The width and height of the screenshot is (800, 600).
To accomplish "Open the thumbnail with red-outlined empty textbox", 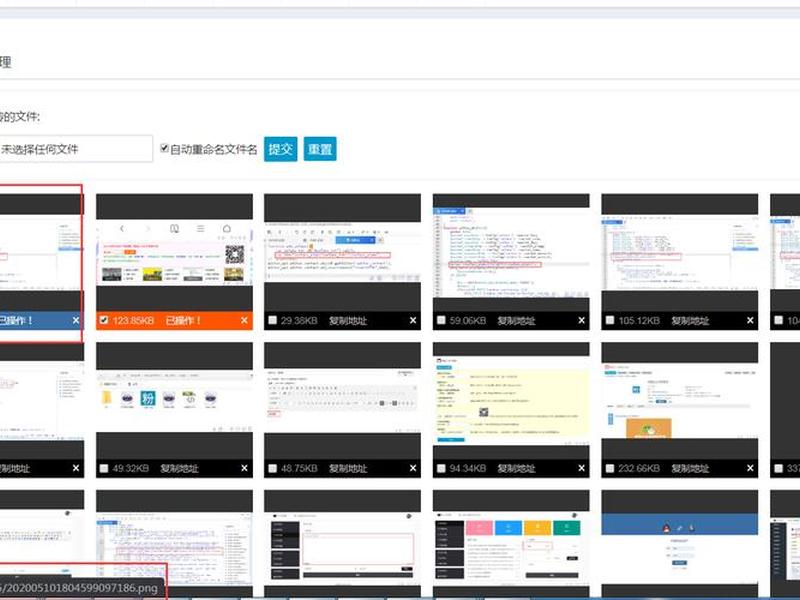I will (x=342, y=548).
